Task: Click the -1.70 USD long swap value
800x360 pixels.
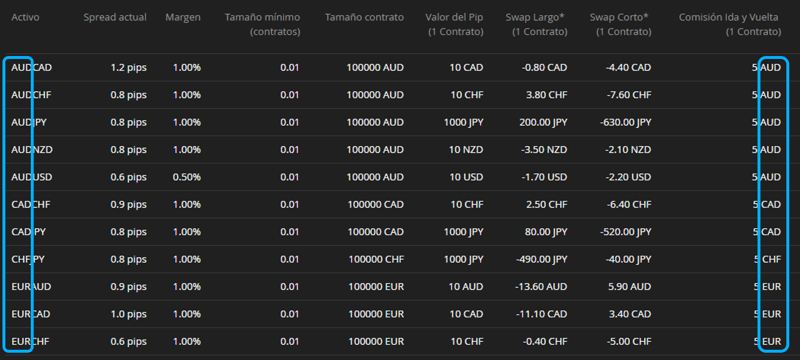Action: point(545,177)
